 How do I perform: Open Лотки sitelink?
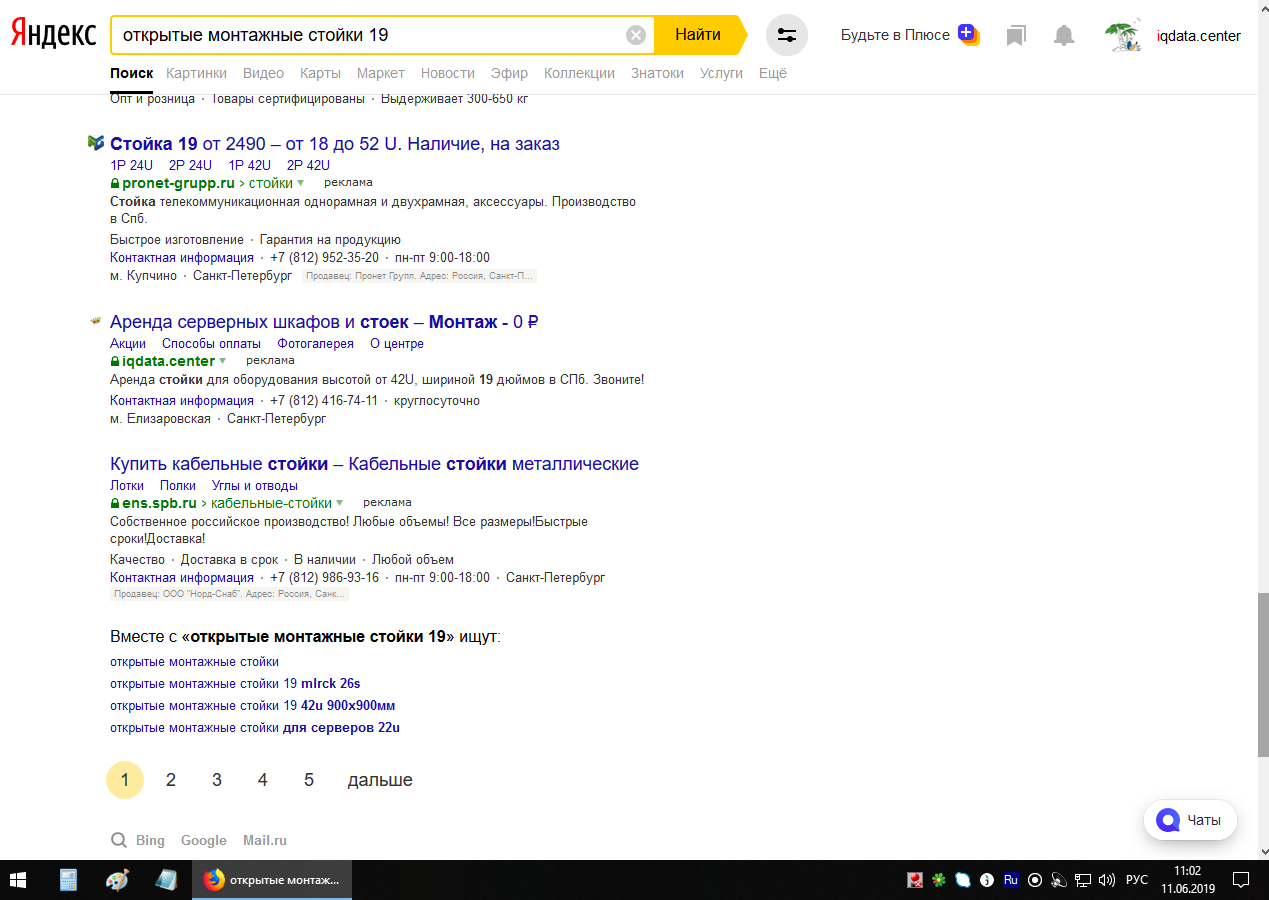127,485
